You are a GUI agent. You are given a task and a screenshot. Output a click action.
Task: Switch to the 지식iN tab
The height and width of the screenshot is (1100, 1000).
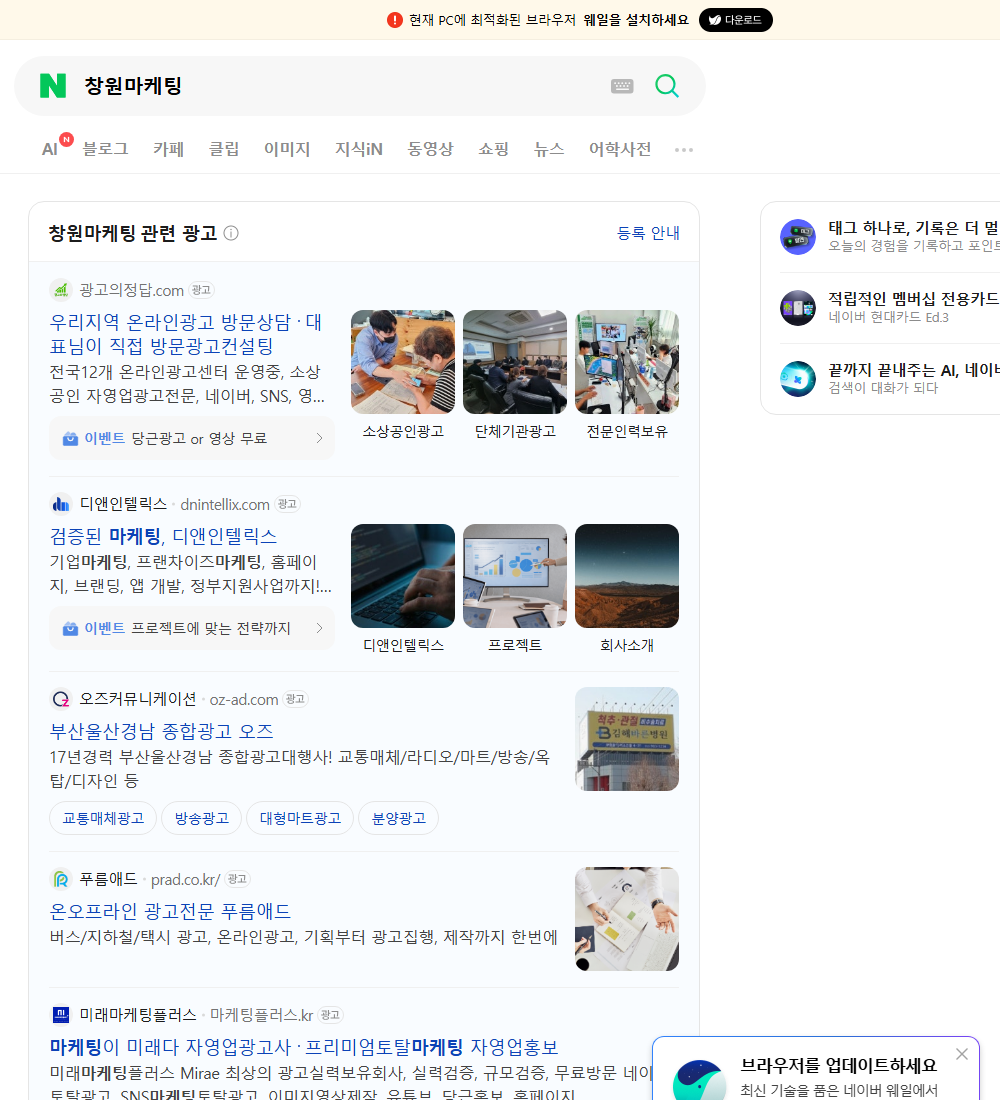pyautogui.click(x=359, y=149)
